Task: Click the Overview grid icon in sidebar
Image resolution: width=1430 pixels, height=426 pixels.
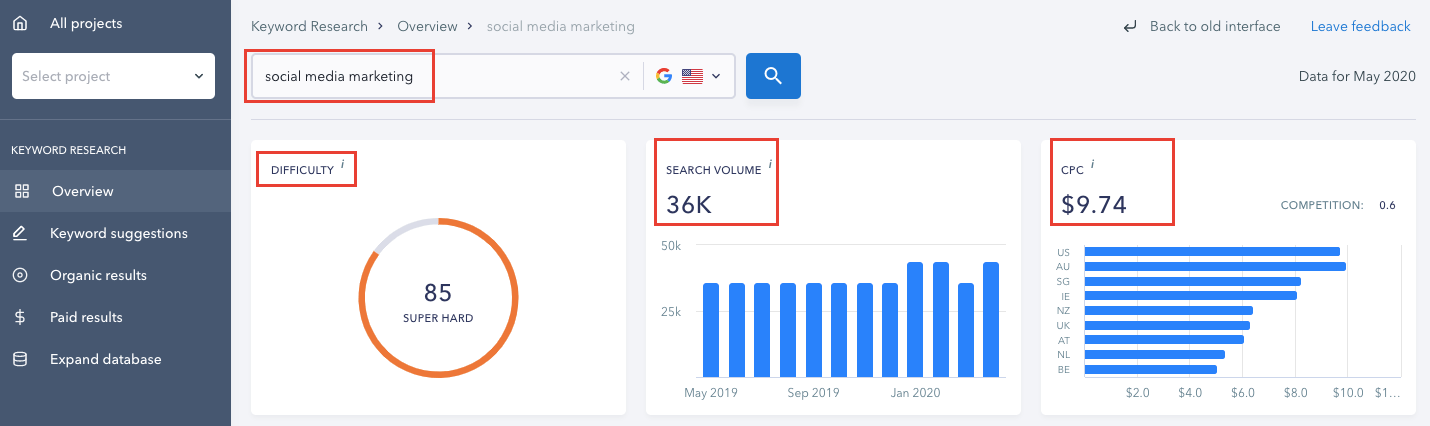Action: (x=20, y=191)
